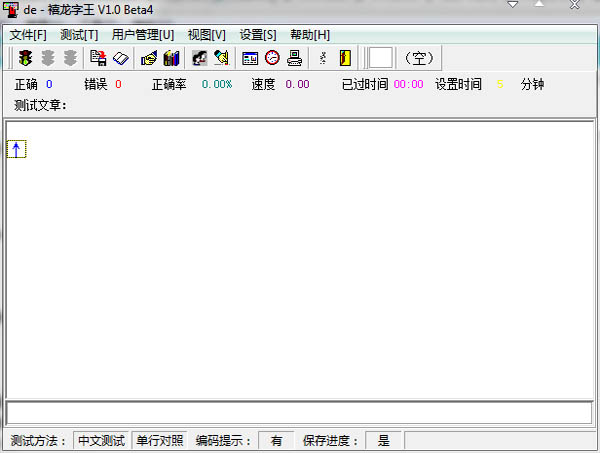The width and height of the screenshot is (600, 453).
Task: Click the 正确率 label
Action: click(x=169, y=84)
